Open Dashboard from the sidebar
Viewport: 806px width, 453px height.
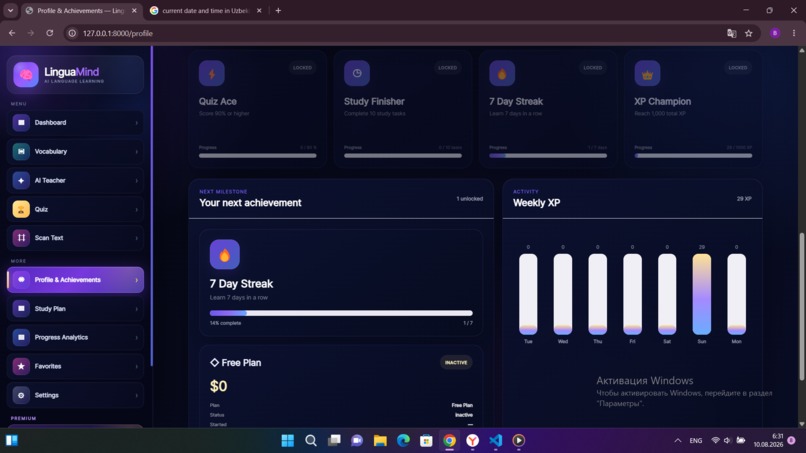click(x=75, y=122)
